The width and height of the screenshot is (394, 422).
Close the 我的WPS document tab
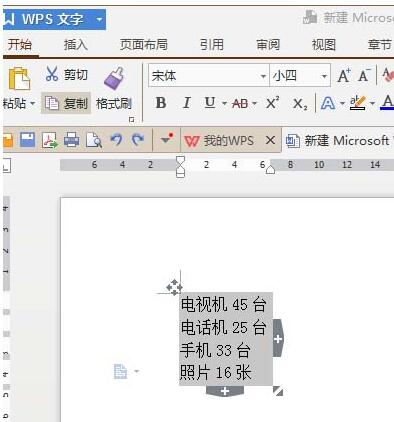[x=270, y=140]
